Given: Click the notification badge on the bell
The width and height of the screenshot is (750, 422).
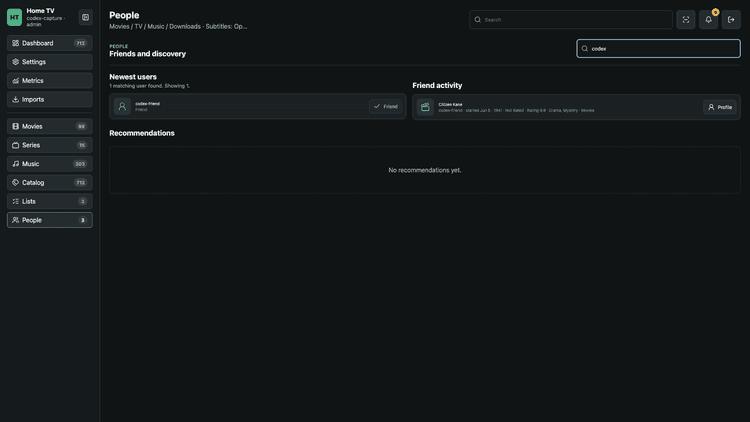Looking at the screenshot, I should [715, 12].
